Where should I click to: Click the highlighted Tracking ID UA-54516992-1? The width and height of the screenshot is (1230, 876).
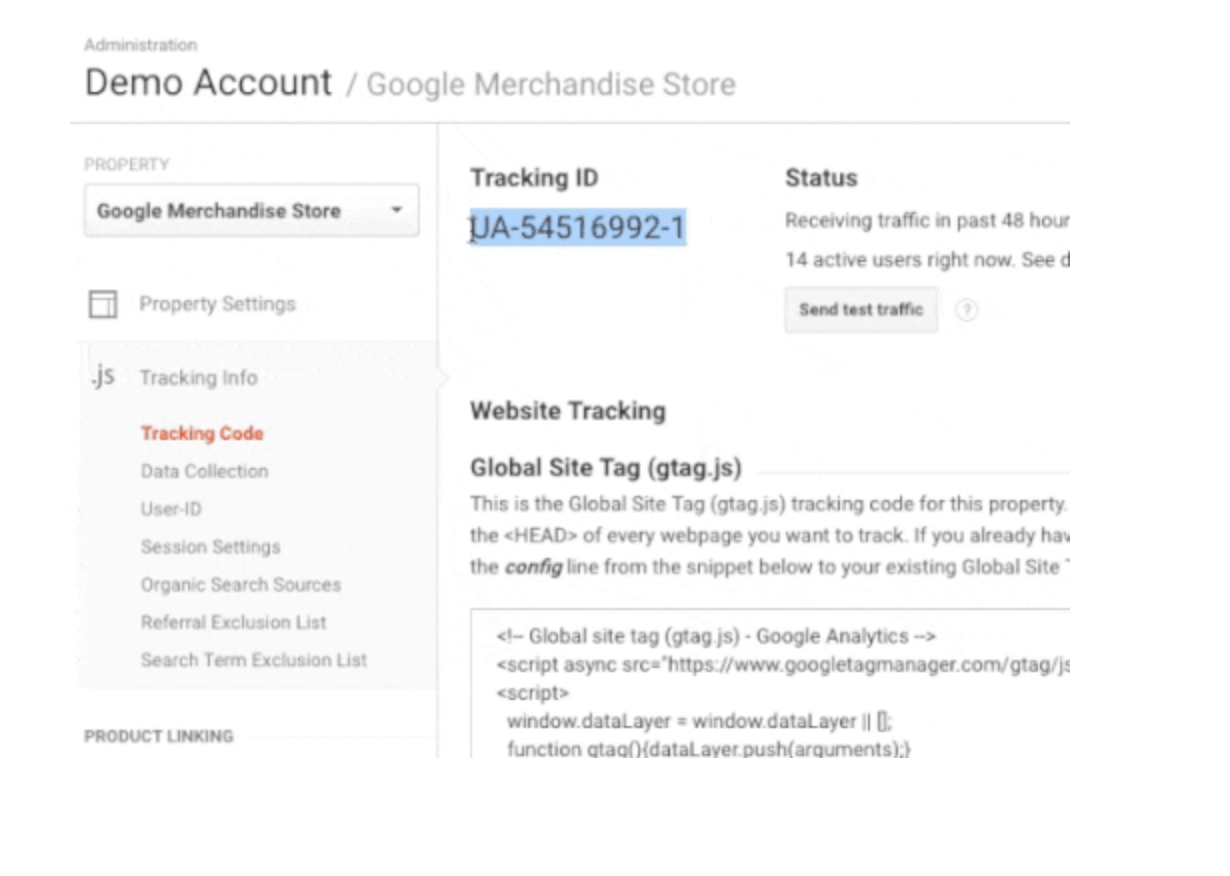pyautogui.click(x=578, y=229)
